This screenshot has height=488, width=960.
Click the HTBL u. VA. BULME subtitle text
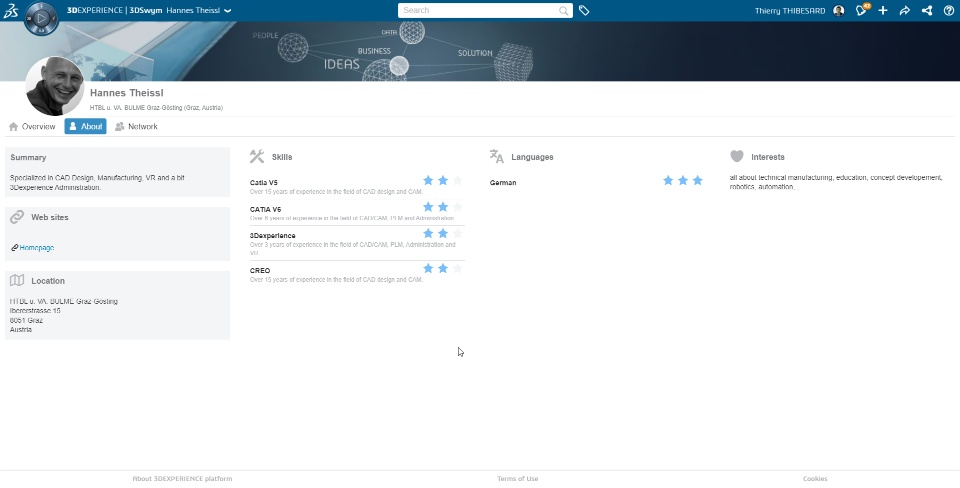[156, 108]
